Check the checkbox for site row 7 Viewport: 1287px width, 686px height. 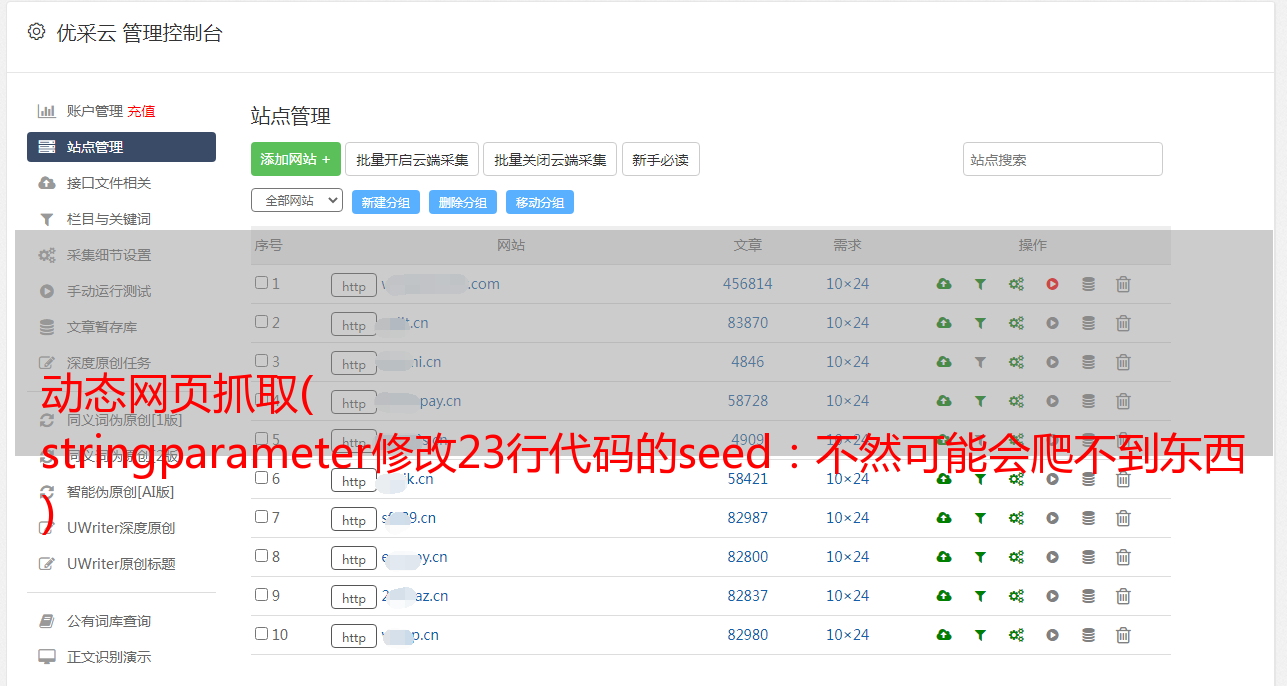coord(261,517)
